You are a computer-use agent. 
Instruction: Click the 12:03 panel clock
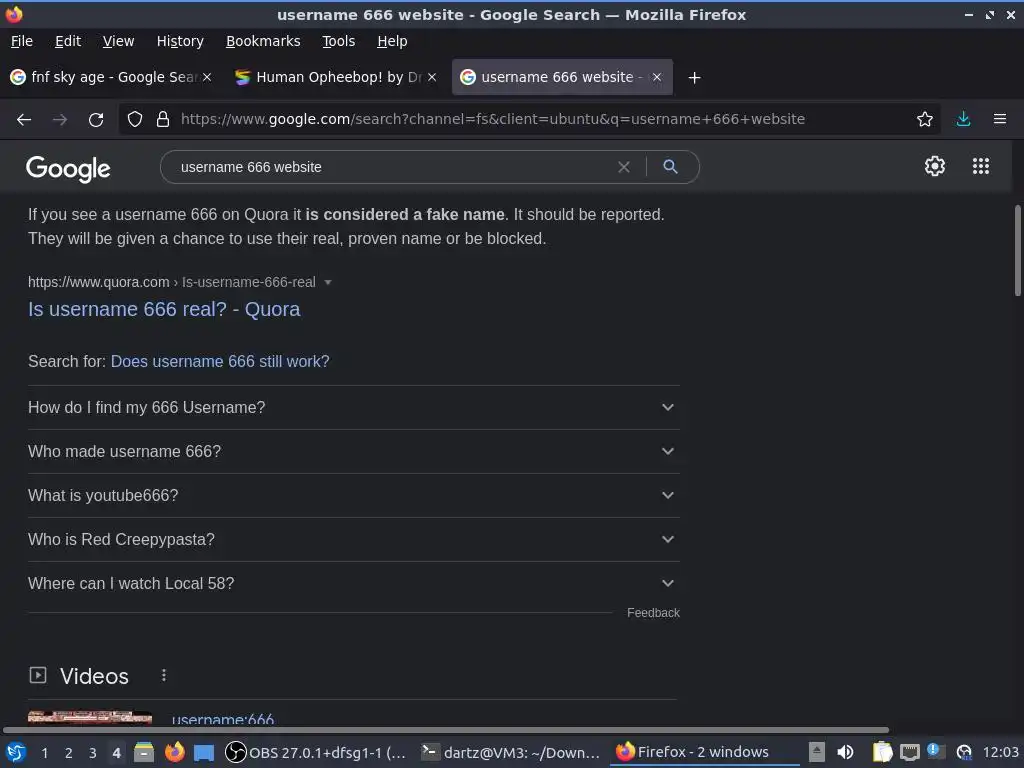coord(1000,752)
